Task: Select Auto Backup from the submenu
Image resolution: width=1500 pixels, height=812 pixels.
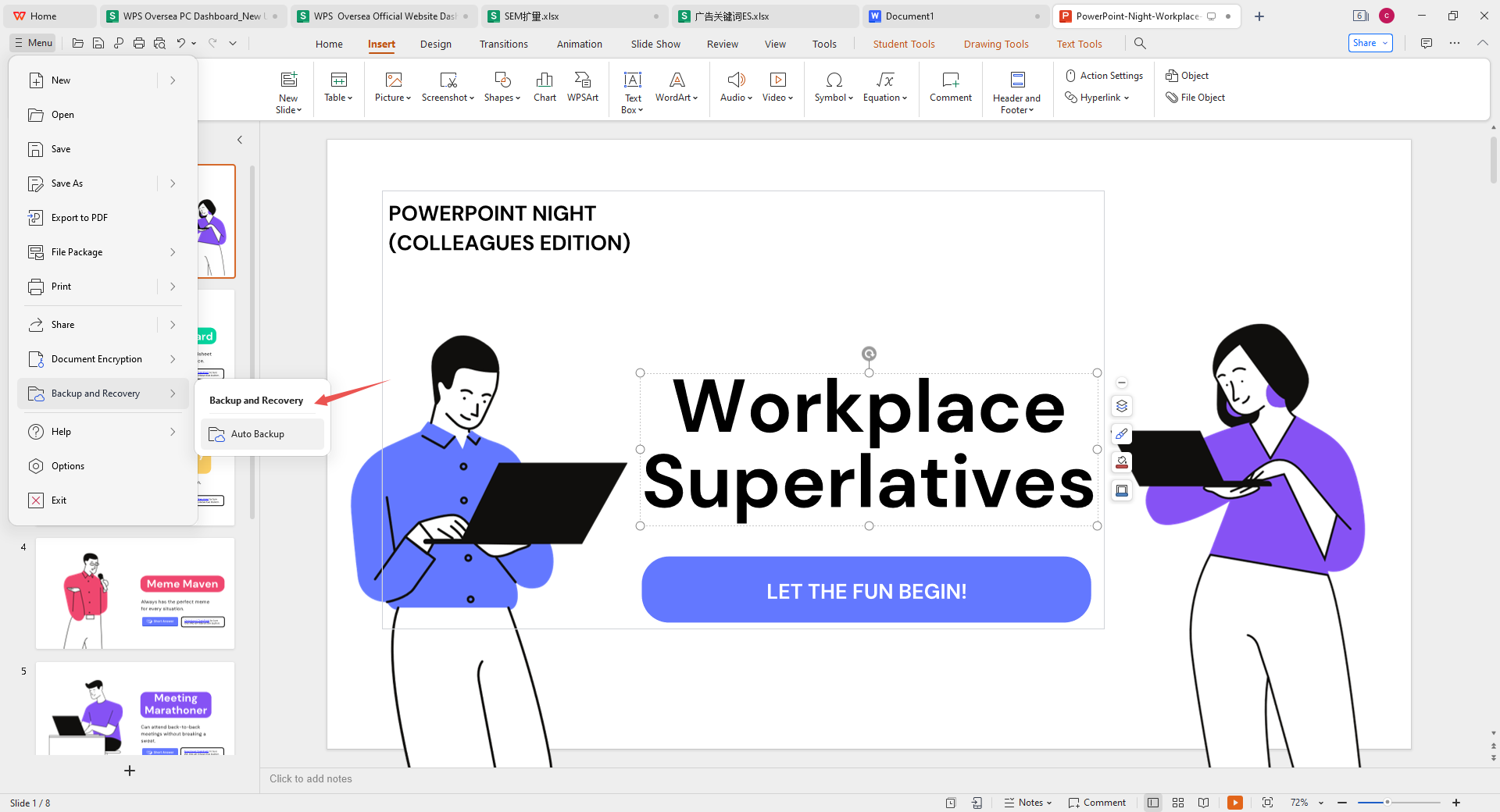Action: click(x=258, y=434)
